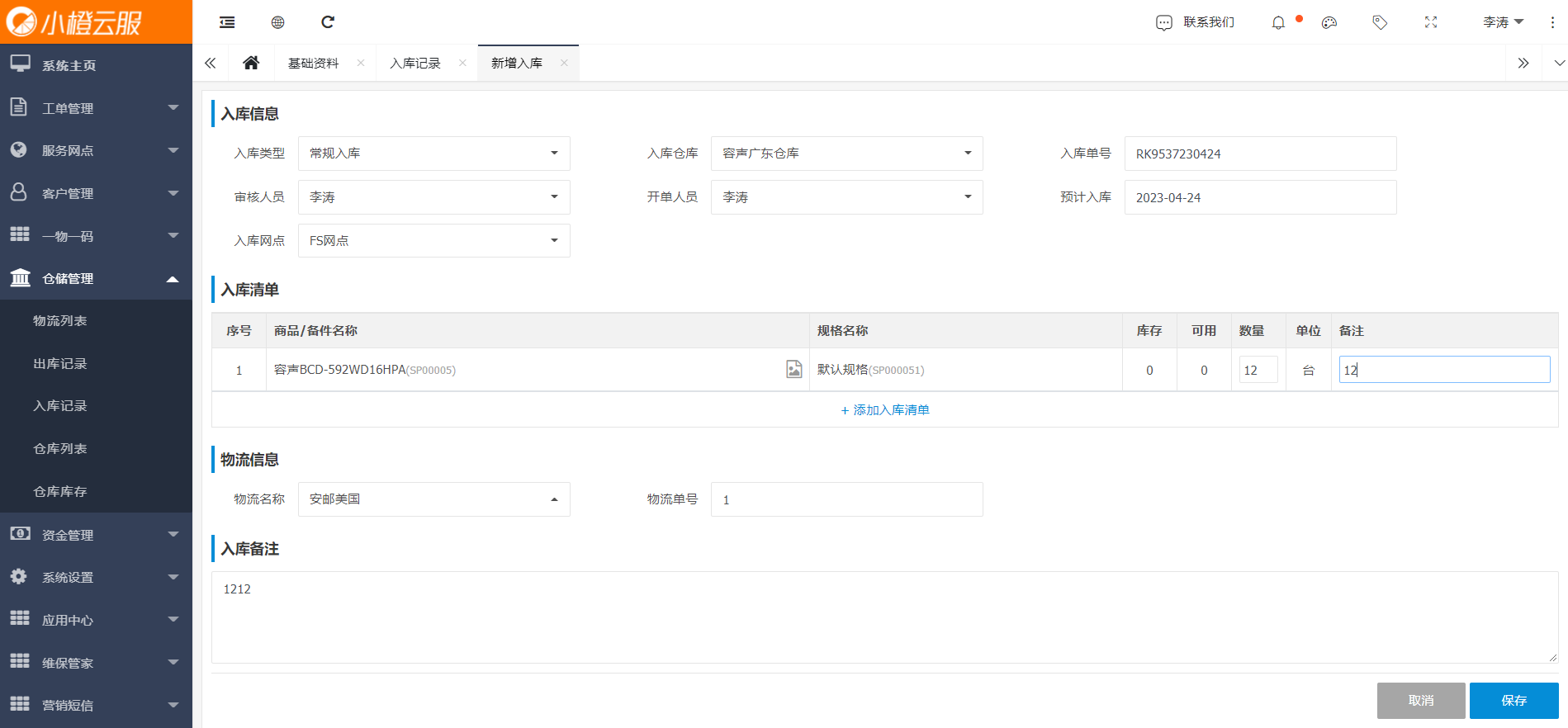
Task: Open the 开单人员 dropdown
Action: click(847, 197)
